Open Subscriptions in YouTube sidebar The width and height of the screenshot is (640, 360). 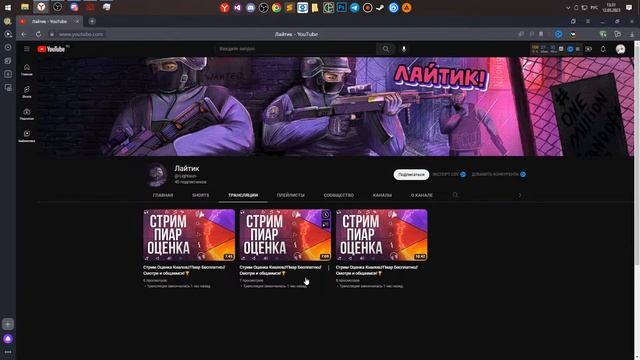pos(27,114)
